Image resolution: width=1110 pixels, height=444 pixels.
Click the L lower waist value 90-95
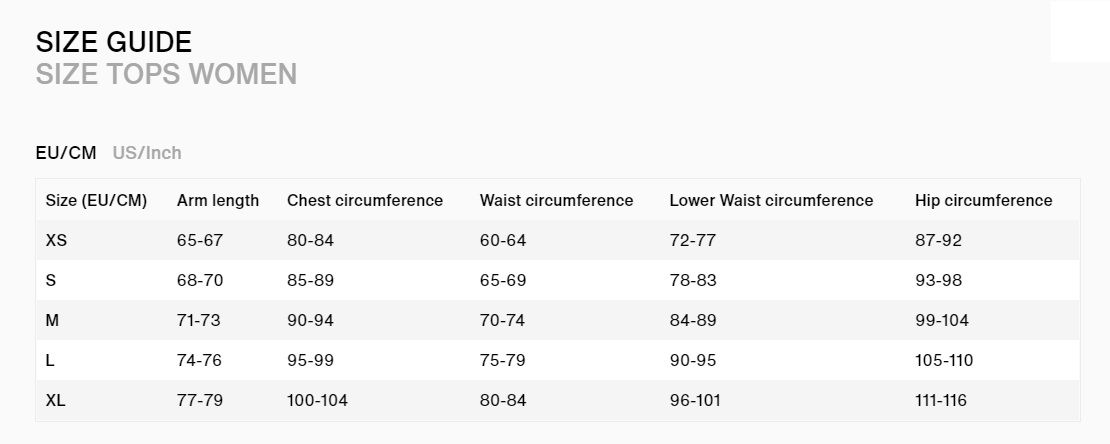pyautogui.click(x=692, y=360)
